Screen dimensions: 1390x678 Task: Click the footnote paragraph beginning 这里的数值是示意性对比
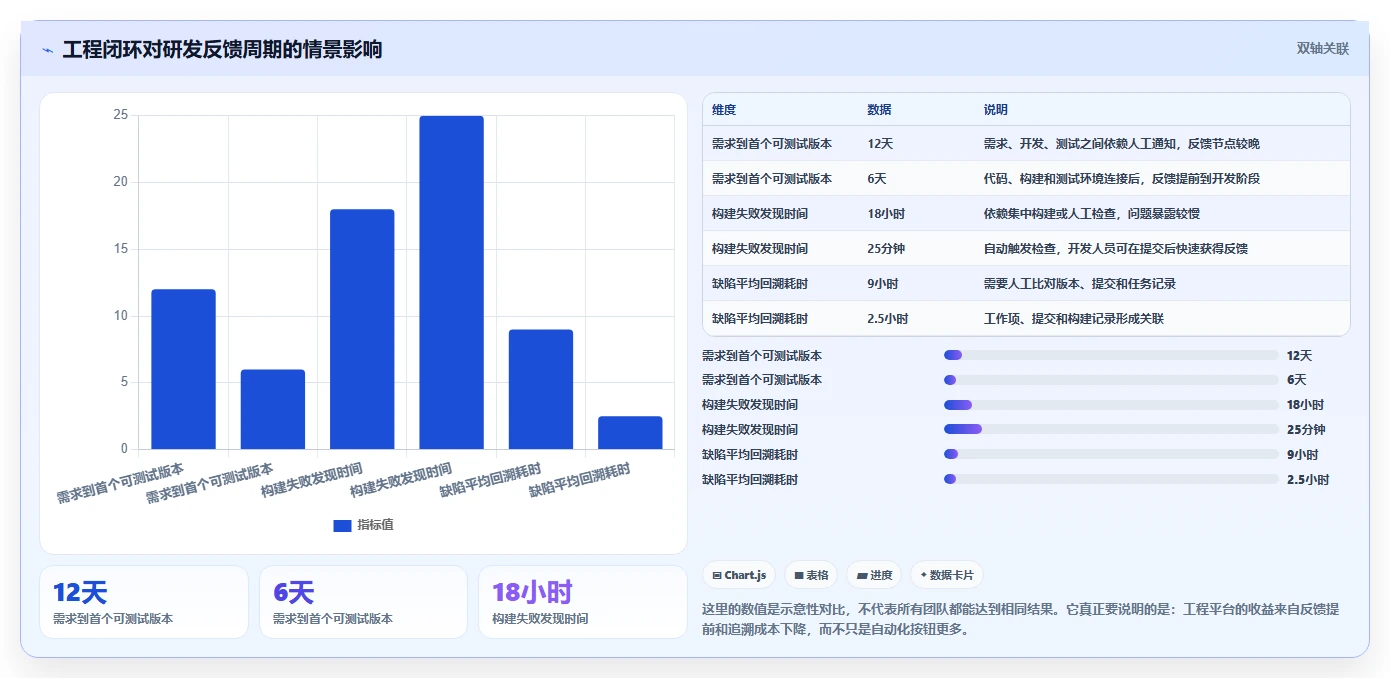pos(1021,619)
